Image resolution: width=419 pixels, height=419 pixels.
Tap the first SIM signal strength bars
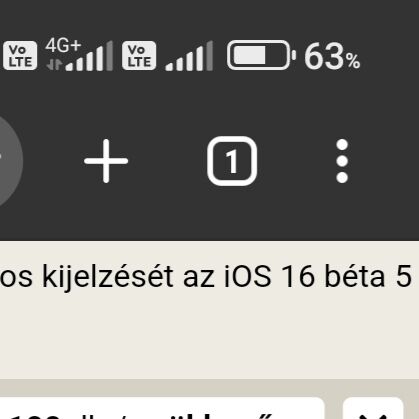(89, 56)
